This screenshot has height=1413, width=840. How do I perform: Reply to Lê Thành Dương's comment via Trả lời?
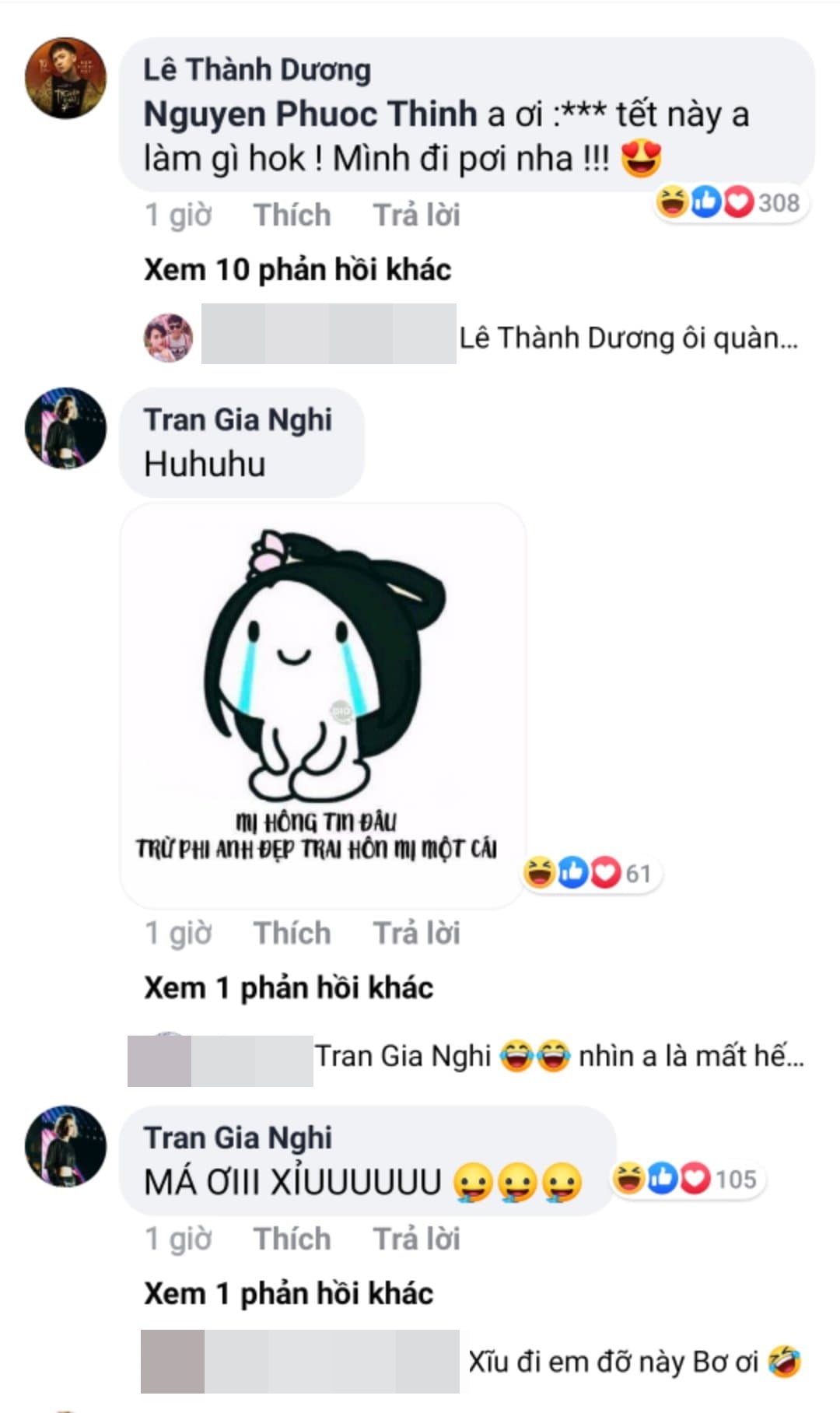[x=417, y=215]
